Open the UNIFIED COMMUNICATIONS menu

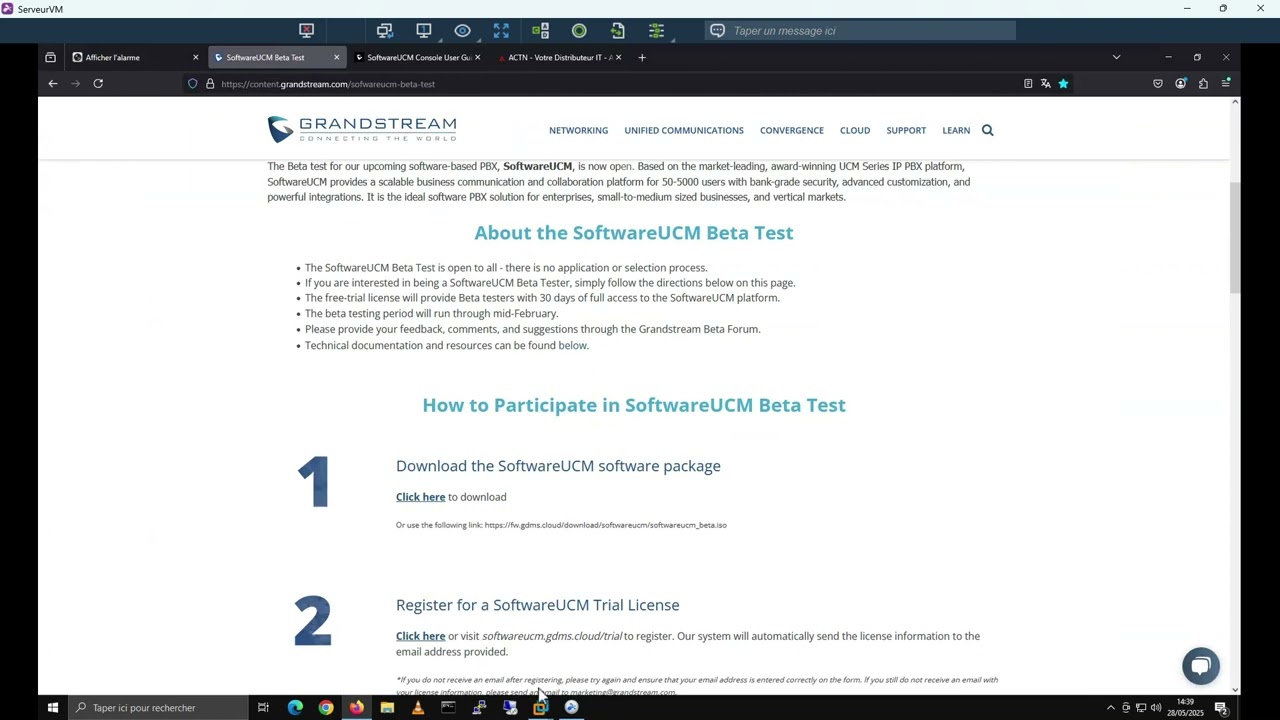tap(684, 130)
